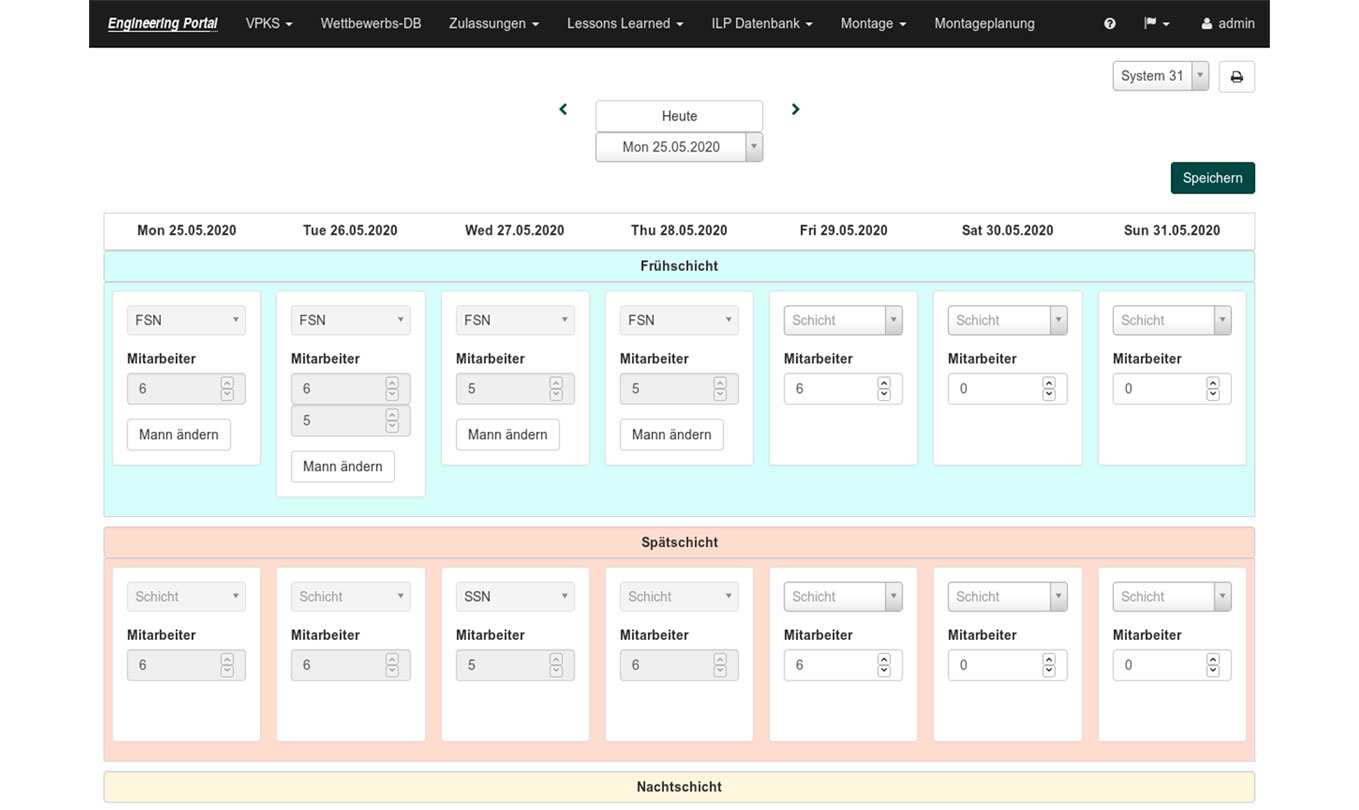
Task: Open System 31 selector dropdown
Action: (x=1160, y=76)
